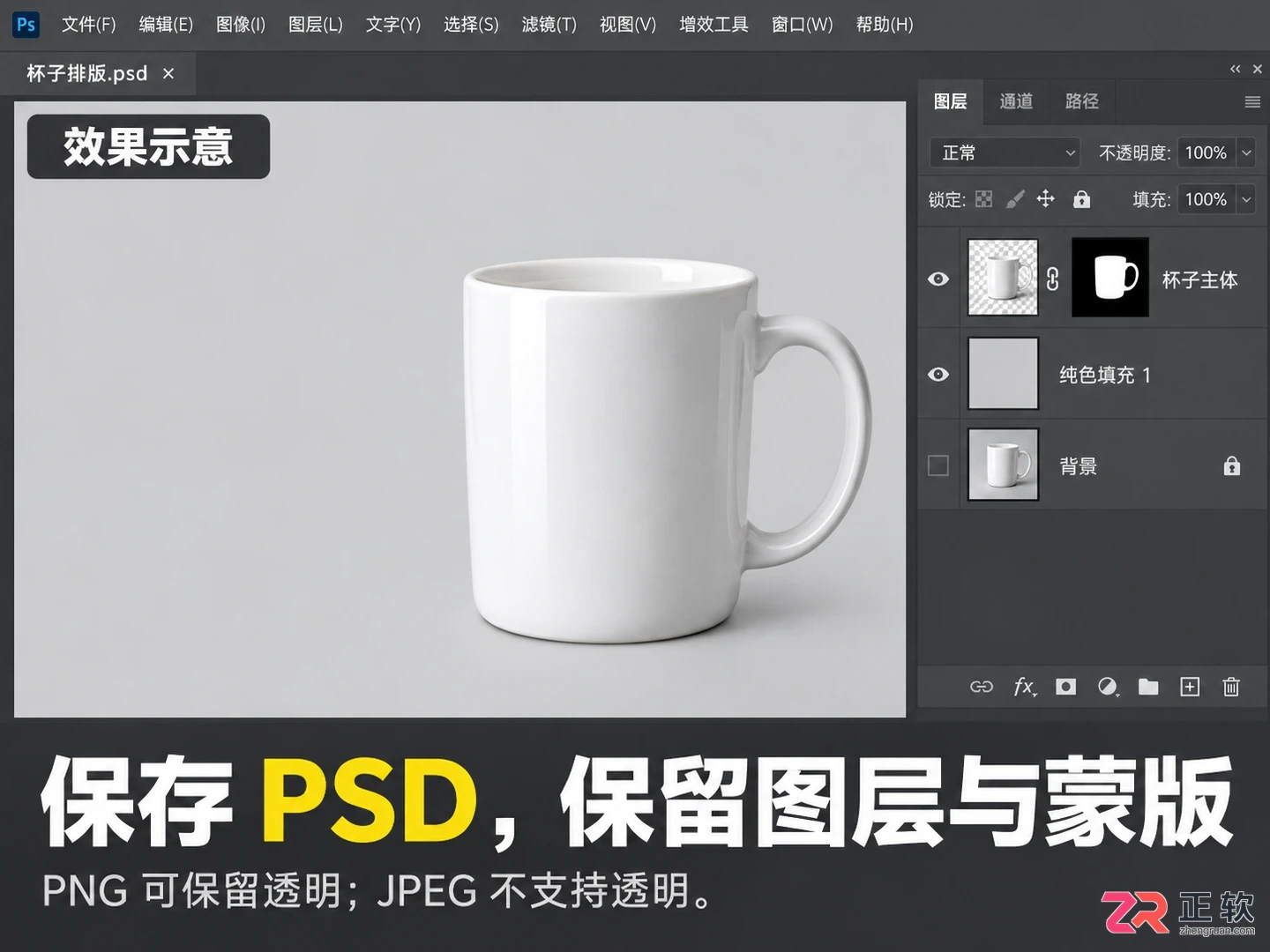
Task: Add layer mask icon
Action: (x=1065, y=687)
